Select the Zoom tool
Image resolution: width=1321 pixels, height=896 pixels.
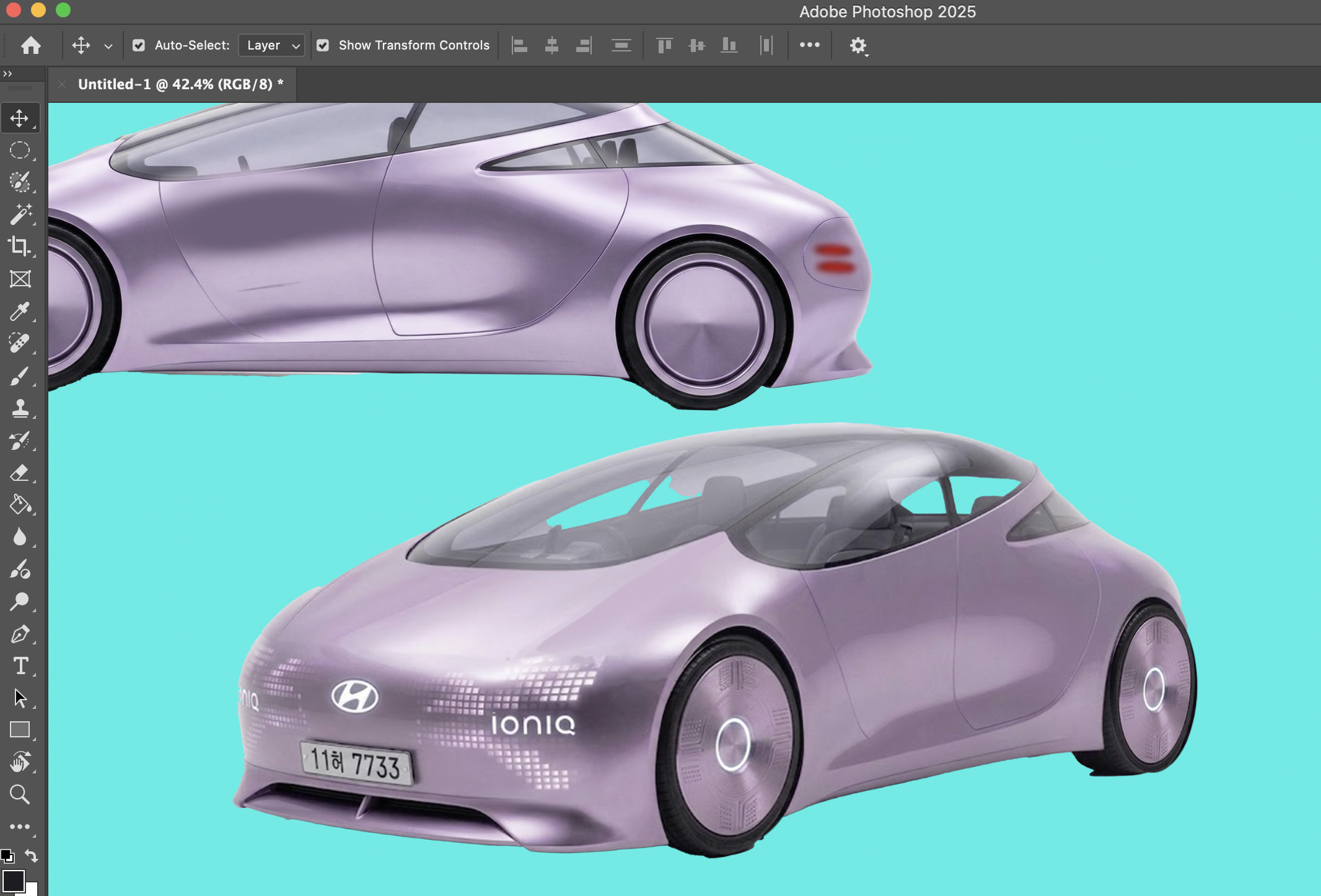[x=19, y=794]
